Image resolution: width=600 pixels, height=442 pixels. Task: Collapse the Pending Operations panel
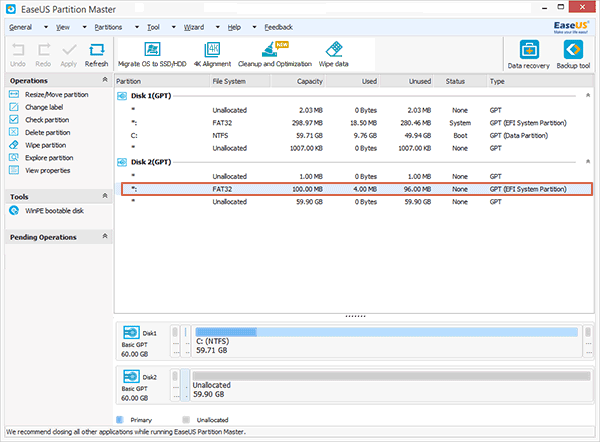click(105, 236)
